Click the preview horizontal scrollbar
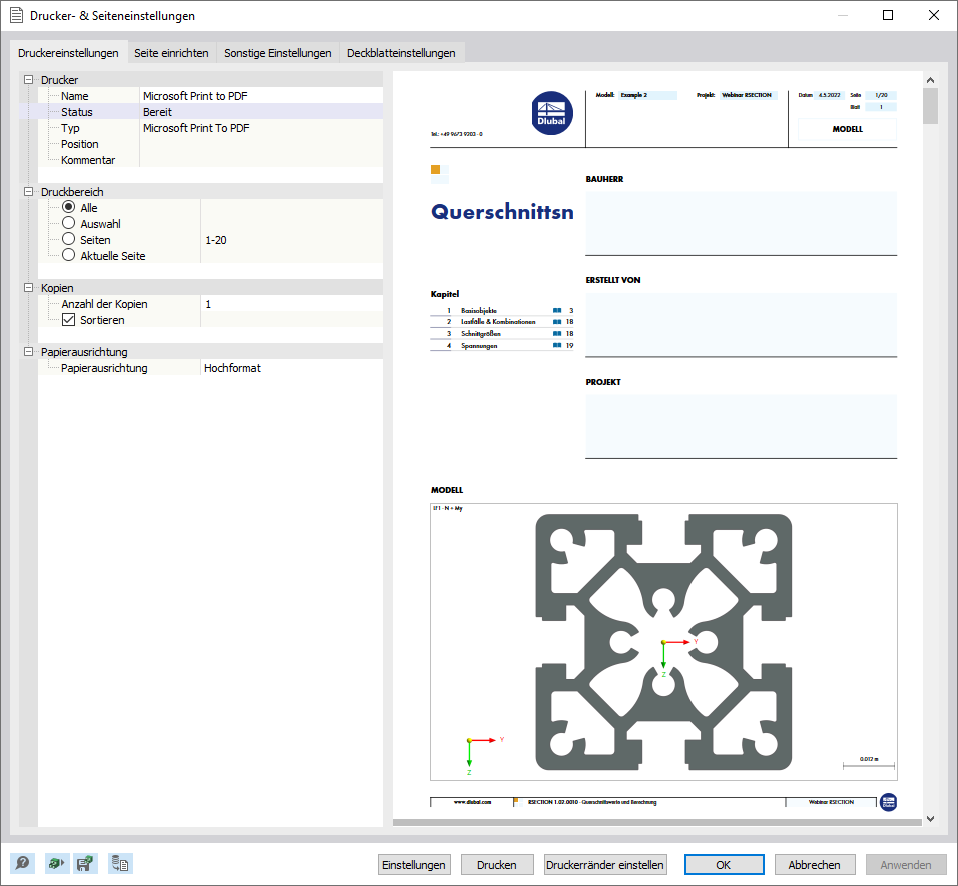 [657, 822]
